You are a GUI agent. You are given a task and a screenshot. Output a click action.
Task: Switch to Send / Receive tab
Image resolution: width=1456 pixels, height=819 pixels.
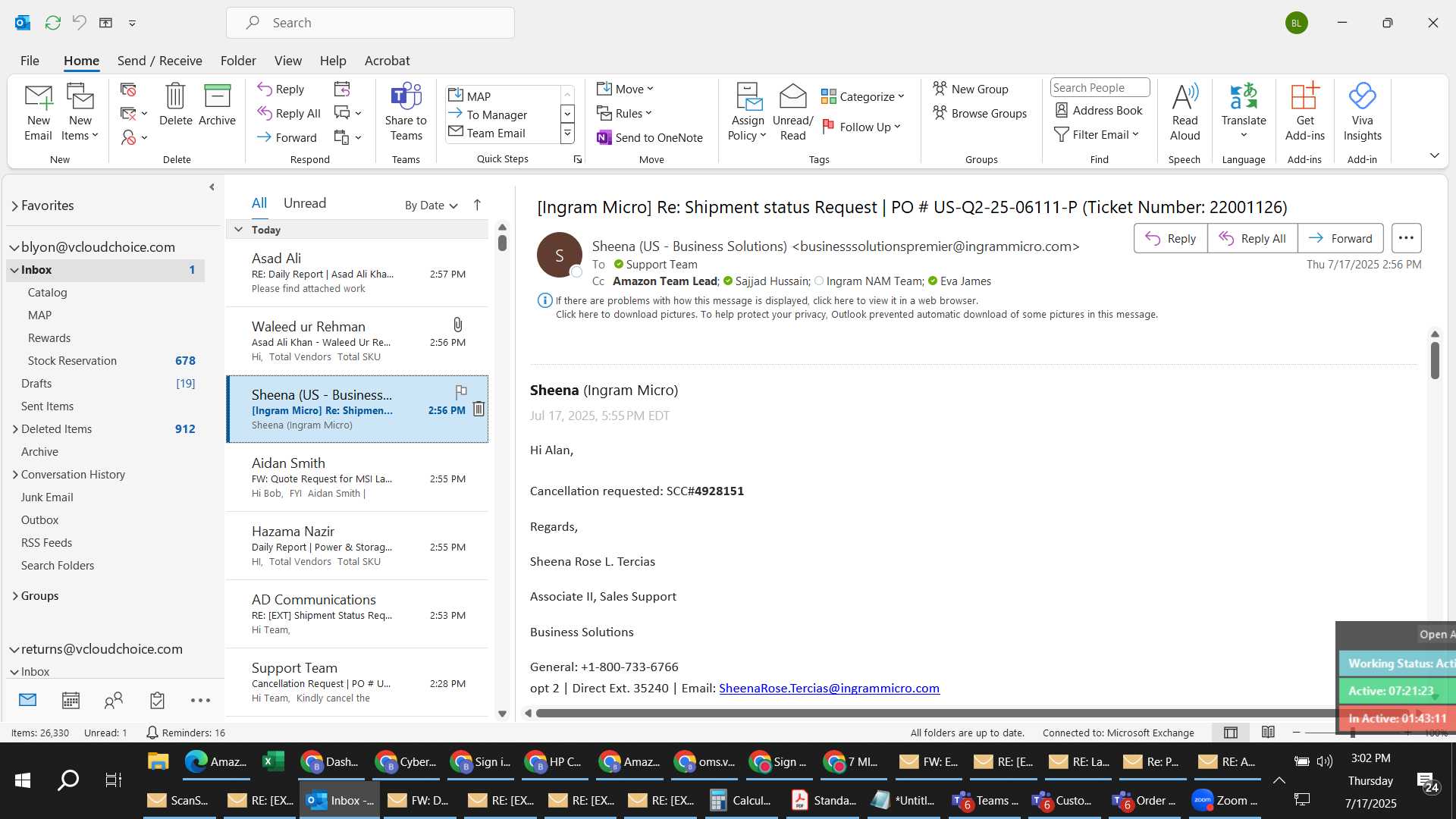tap(159, 61)
